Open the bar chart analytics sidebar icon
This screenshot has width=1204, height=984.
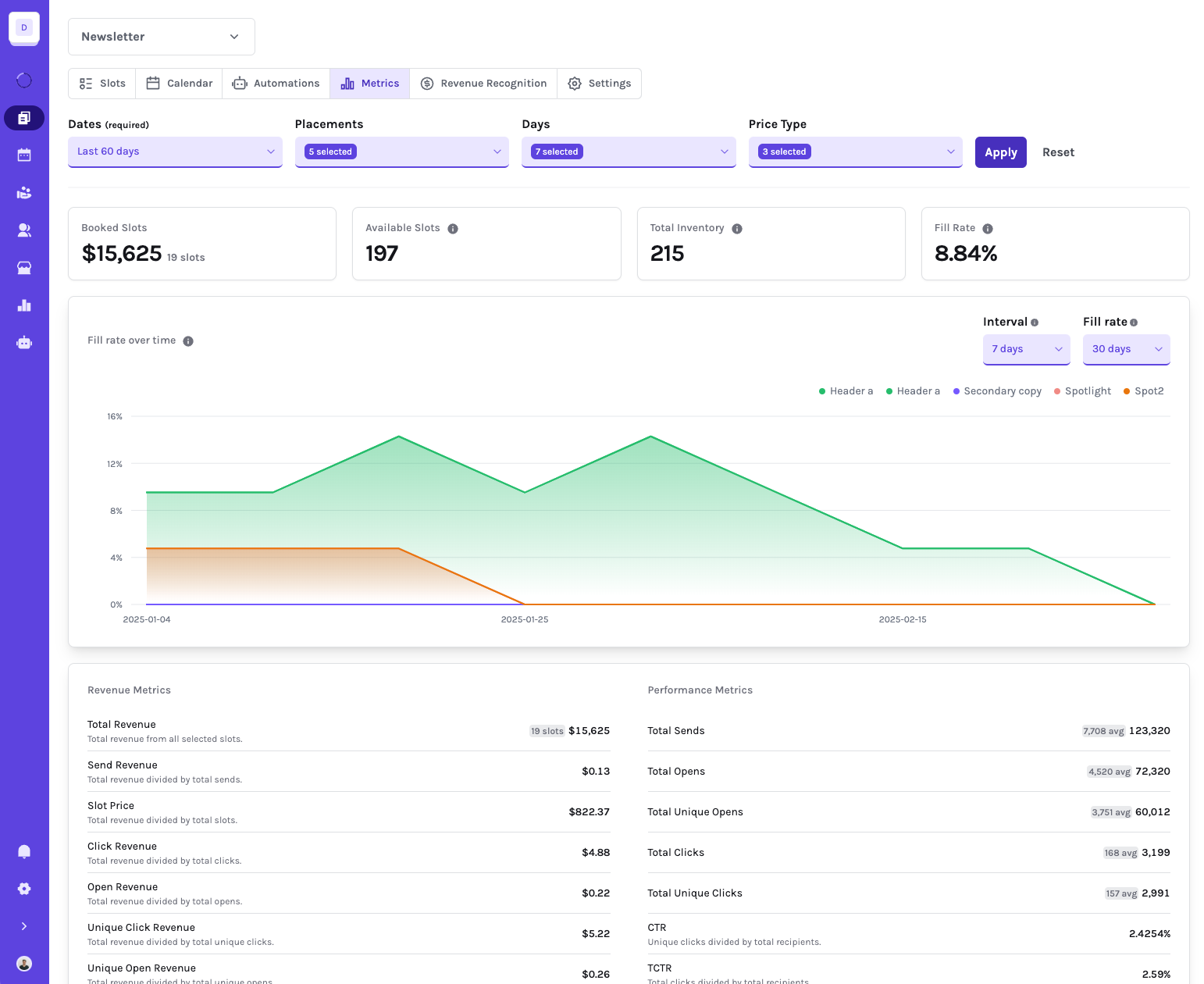(24, 305)
